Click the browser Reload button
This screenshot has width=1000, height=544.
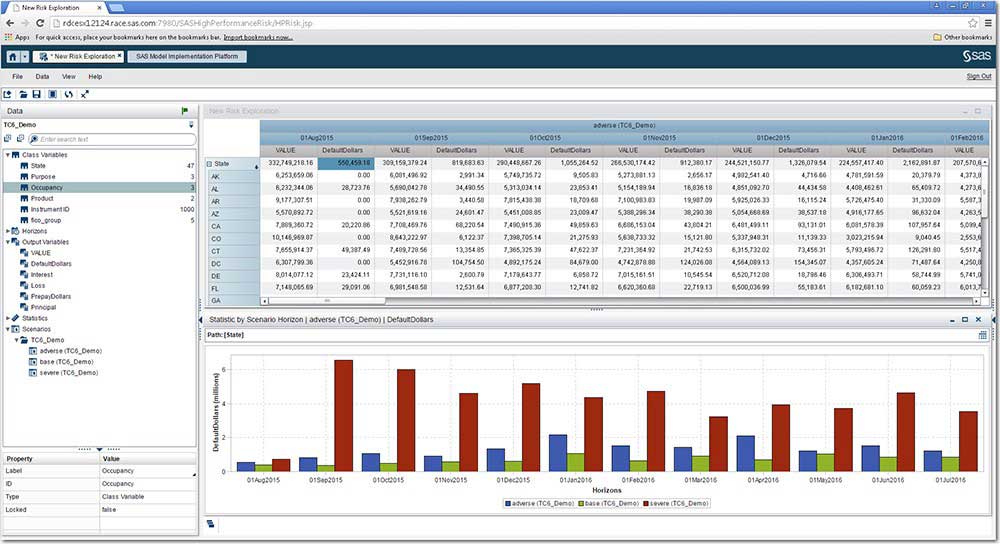(x=40, y=23)
